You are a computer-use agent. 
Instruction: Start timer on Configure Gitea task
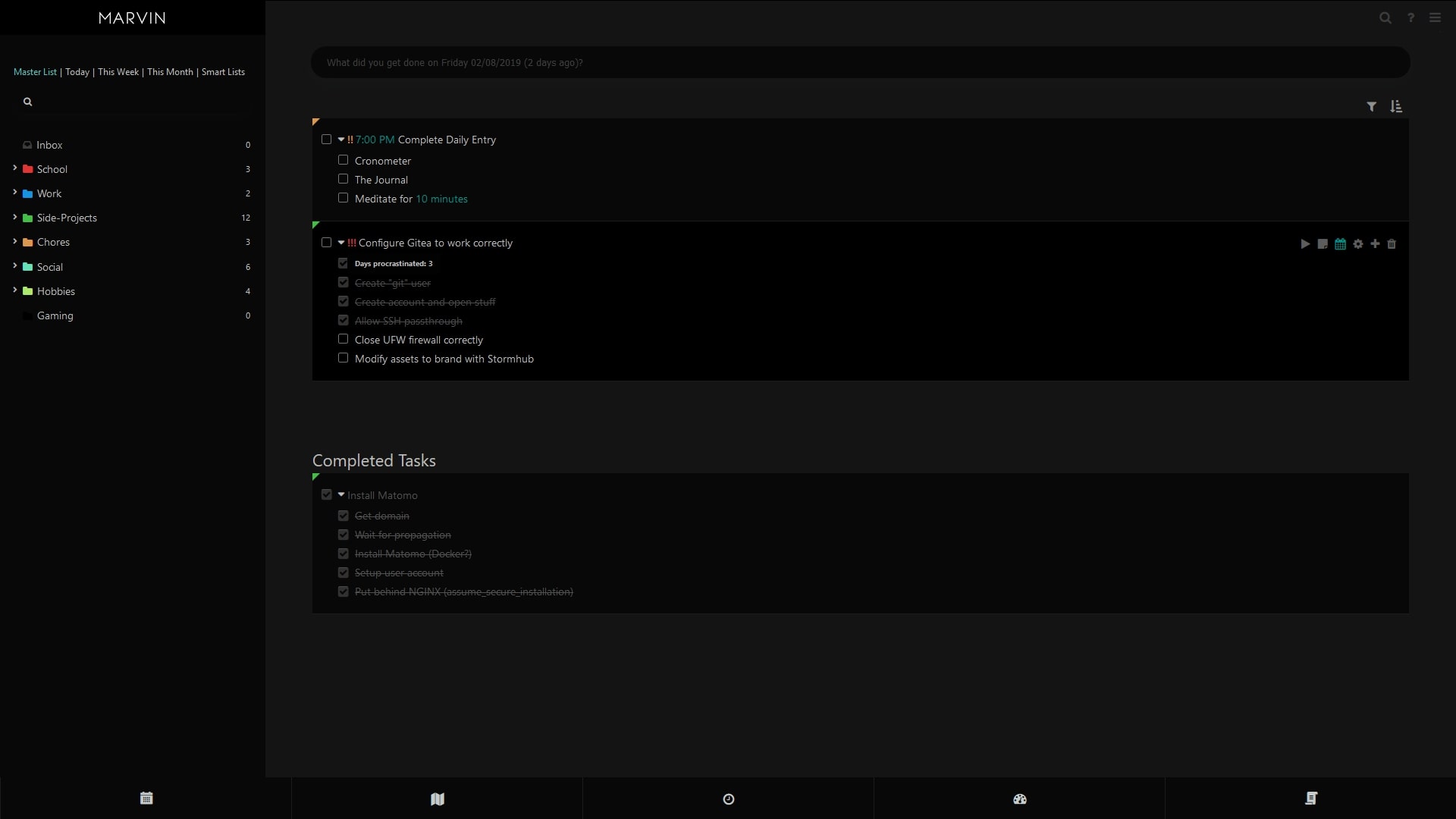coord(1305,244)
